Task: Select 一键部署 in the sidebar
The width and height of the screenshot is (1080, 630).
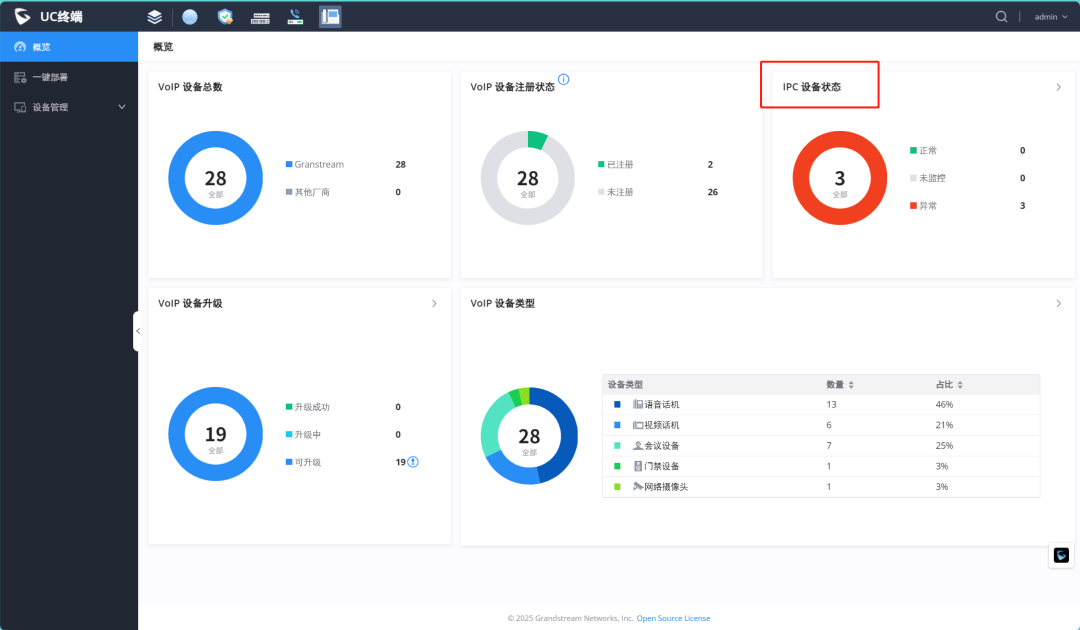Action: tap(69, 77)
